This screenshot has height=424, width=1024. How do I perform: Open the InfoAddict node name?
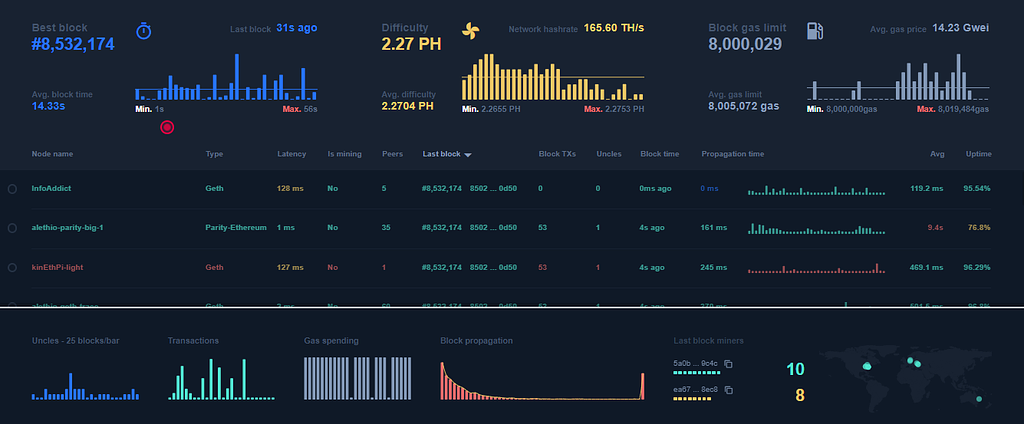pos(51,188)
